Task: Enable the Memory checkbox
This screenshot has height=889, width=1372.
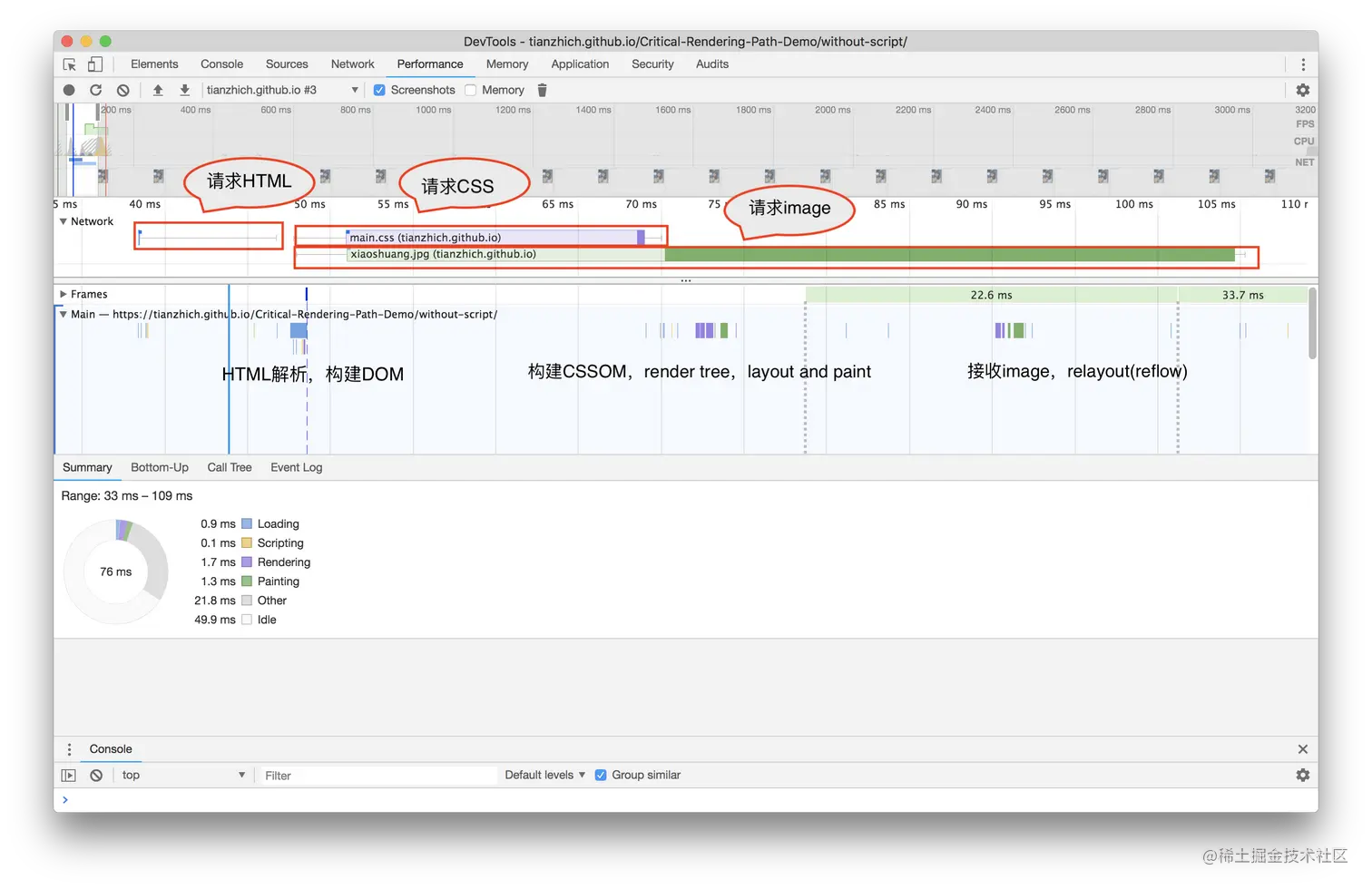Action: point(471,90)
